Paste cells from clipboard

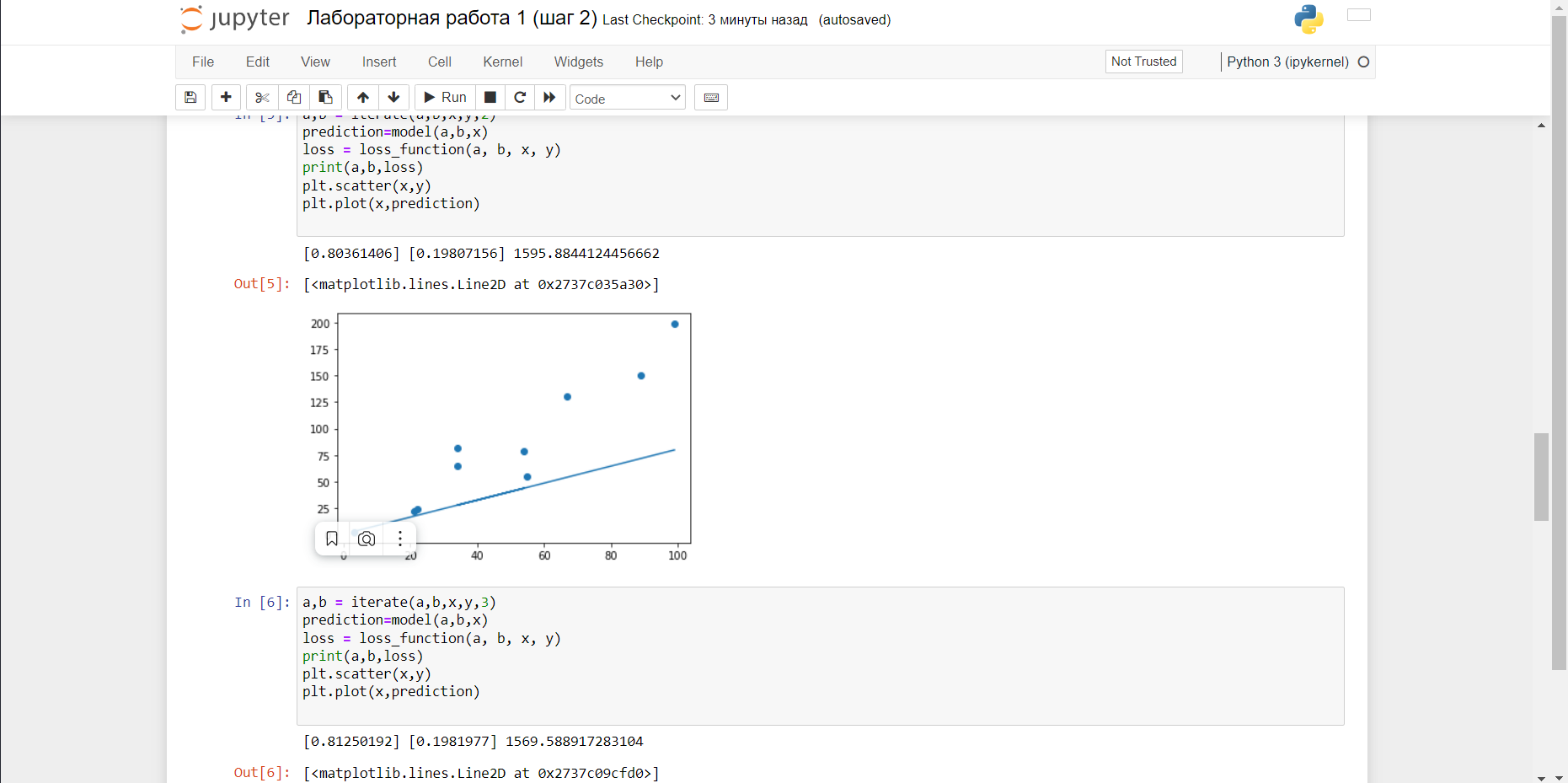pyautogui.click(x=325, y=97)
